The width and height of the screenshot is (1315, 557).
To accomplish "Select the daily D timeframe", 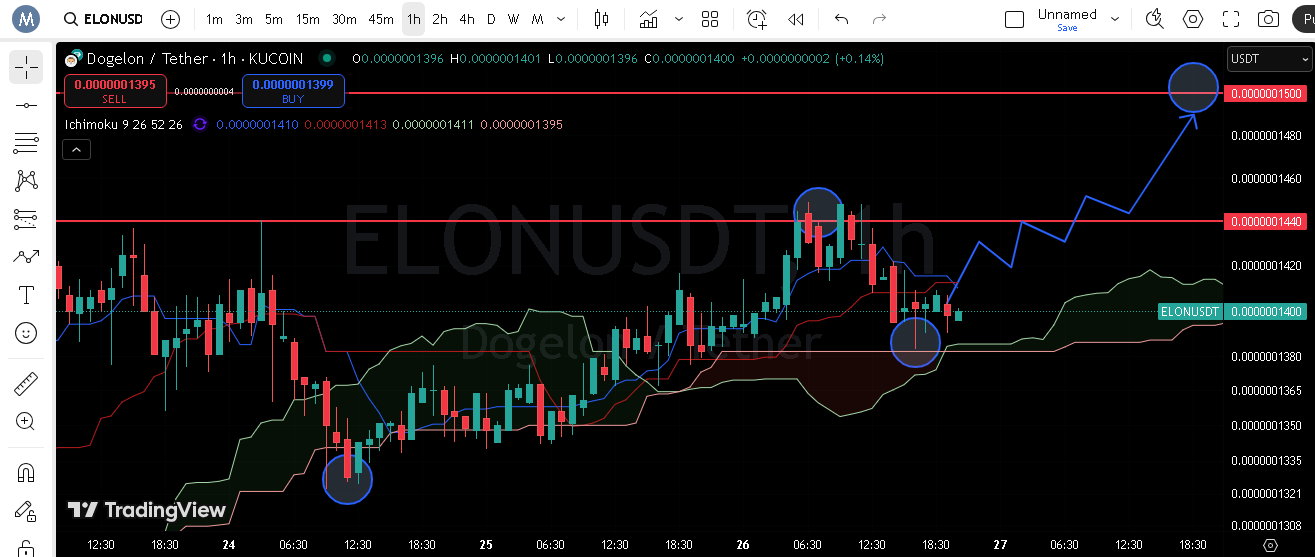I will 491,19.
